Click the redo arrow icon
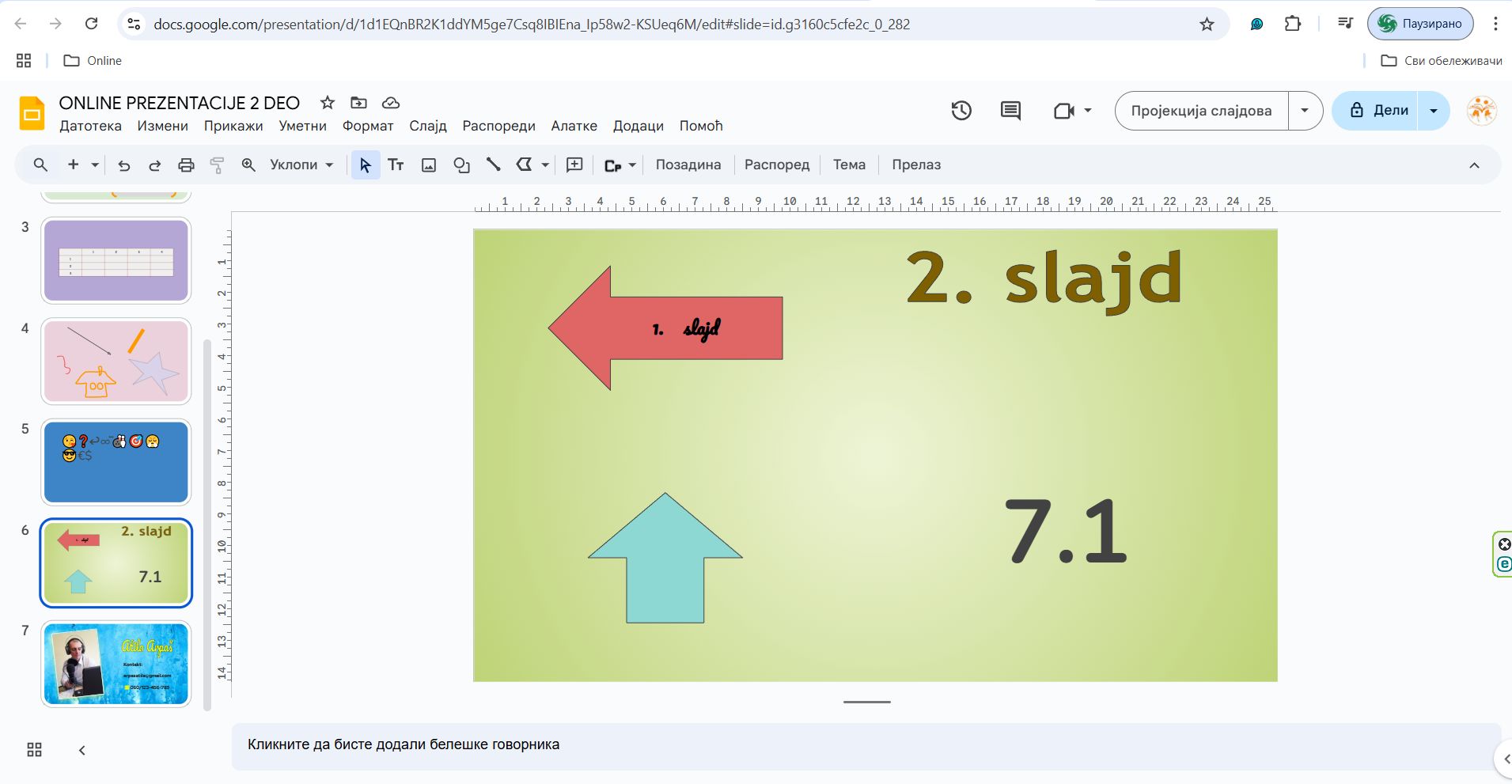 pos(155,165)
